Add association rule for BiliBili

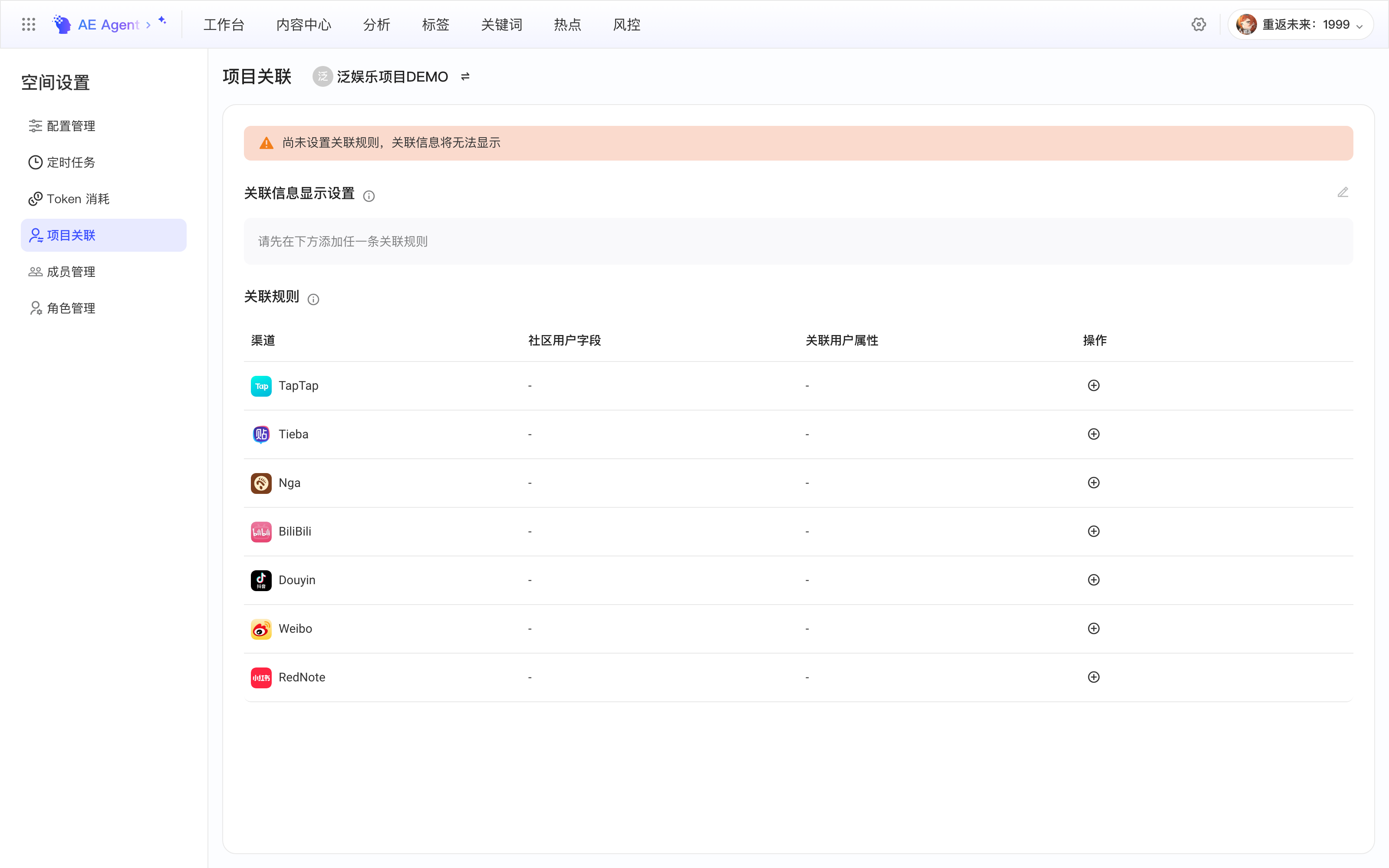tap(1093, 532)
